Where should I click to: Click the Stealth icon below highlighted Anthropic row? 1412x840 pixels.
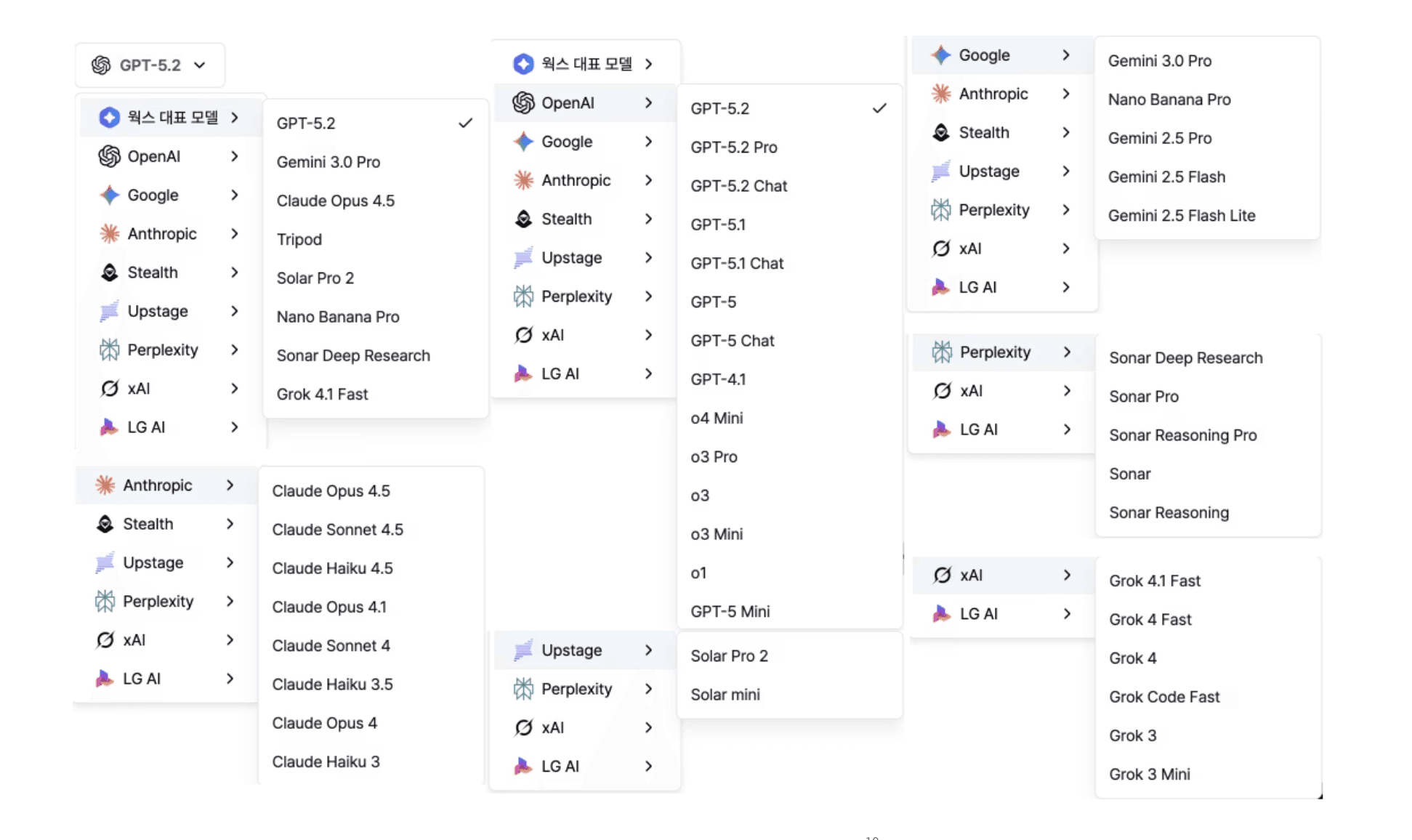click(105, 524)
